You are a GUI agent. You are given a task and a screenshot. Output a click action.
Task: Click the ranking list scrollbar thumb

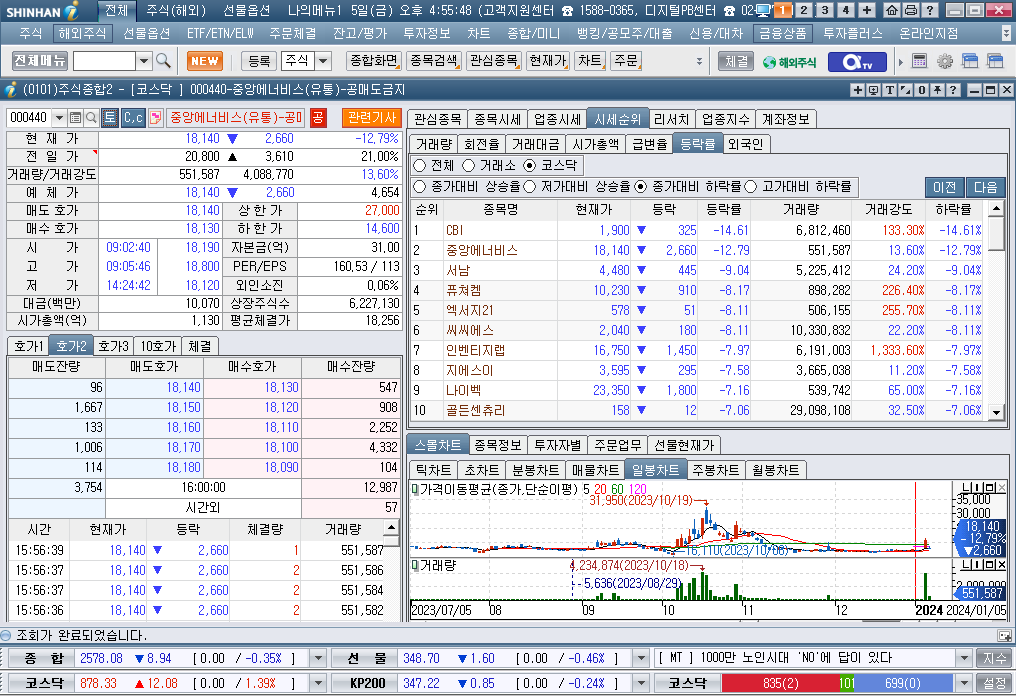pyautogui.click(x=996, y=232)
